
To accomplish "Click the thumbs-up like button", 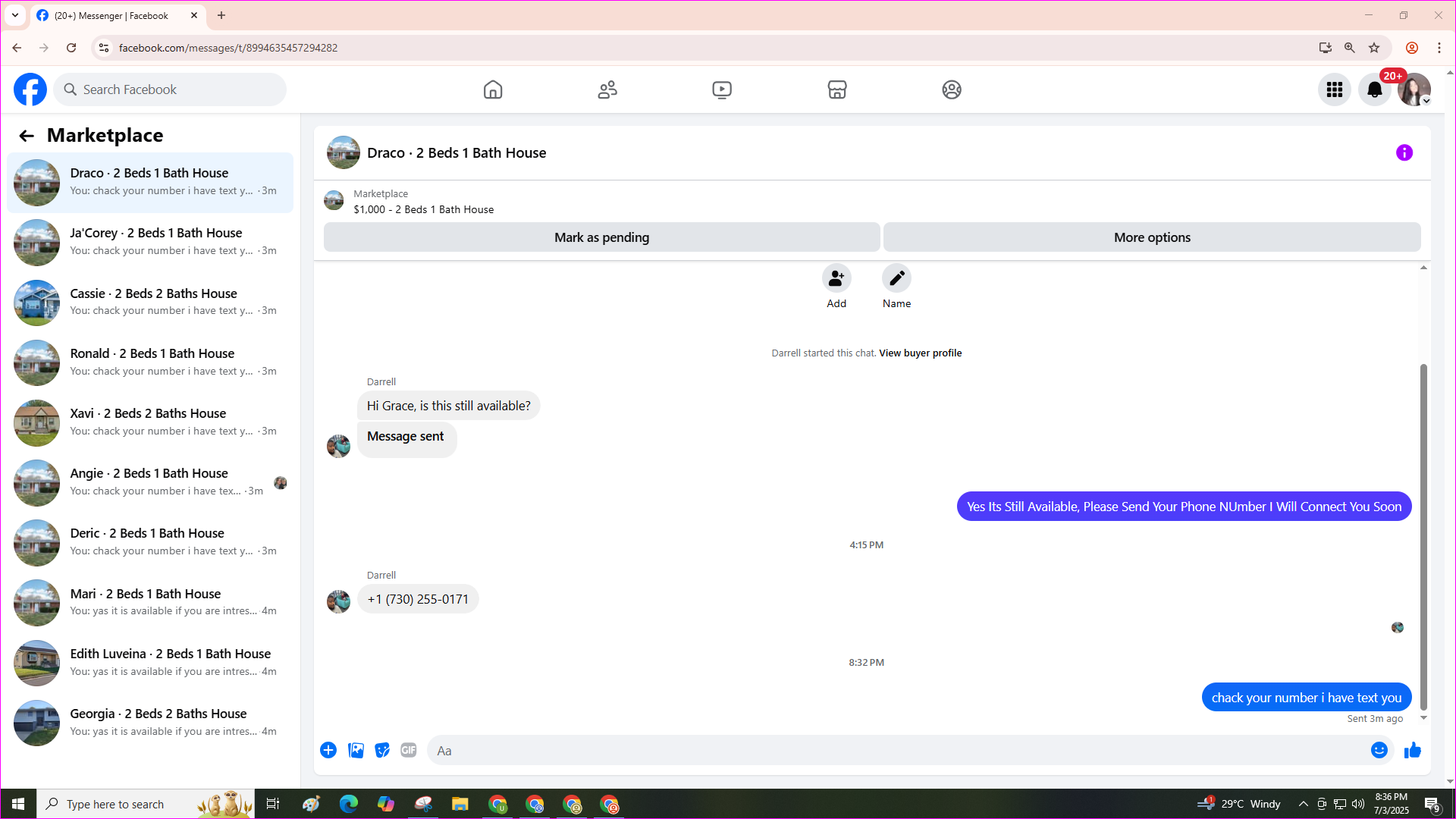I will [x=1412, y=751].
